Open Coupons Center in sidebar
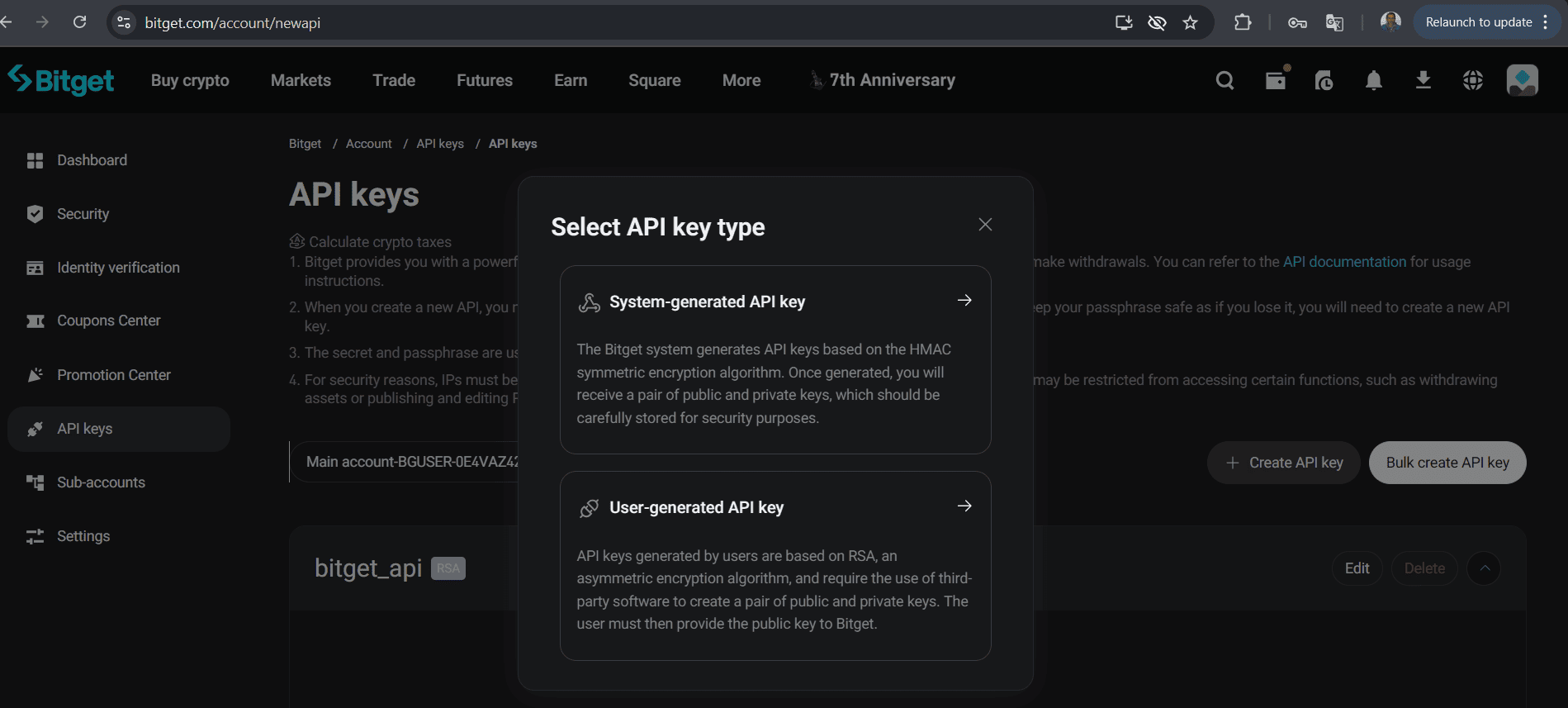Screen dimensions: 1568x708 [x=119, y=321]
